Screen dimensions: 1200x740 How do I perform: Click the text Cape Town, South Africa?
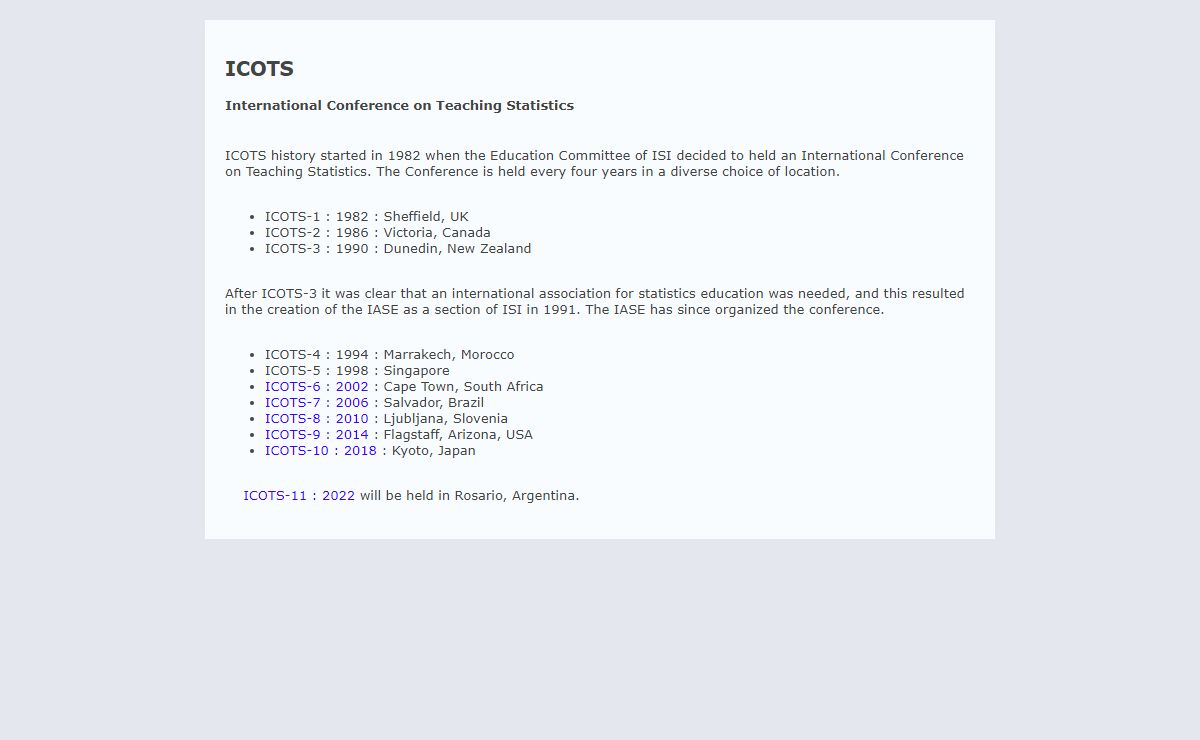click(464, 386)
